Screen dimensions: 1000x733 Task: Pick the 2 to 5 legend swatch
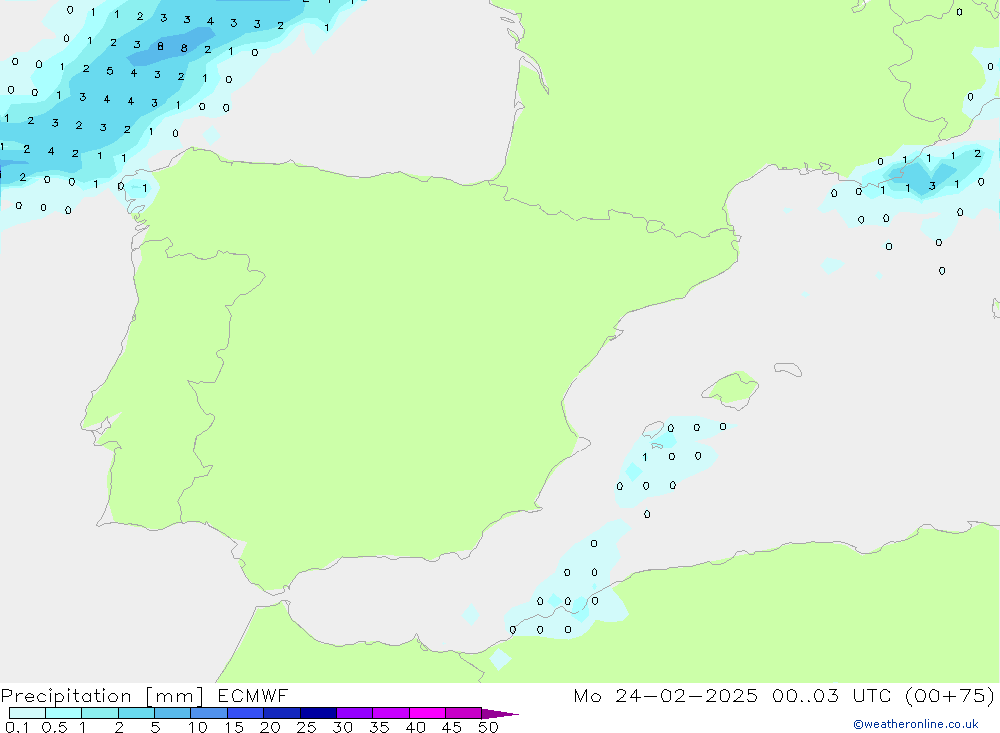coord(136,713)
